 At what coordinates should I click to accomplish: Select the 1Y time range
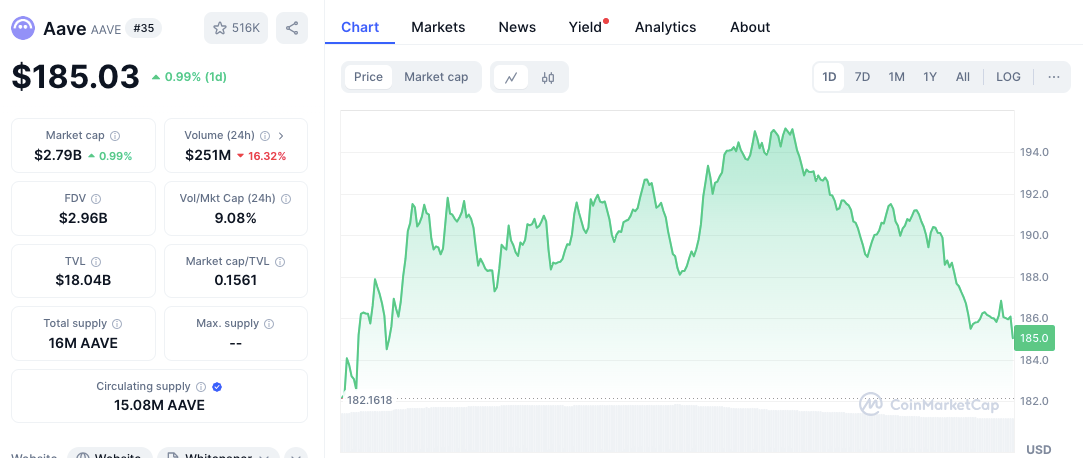click(x=930, y=77)
